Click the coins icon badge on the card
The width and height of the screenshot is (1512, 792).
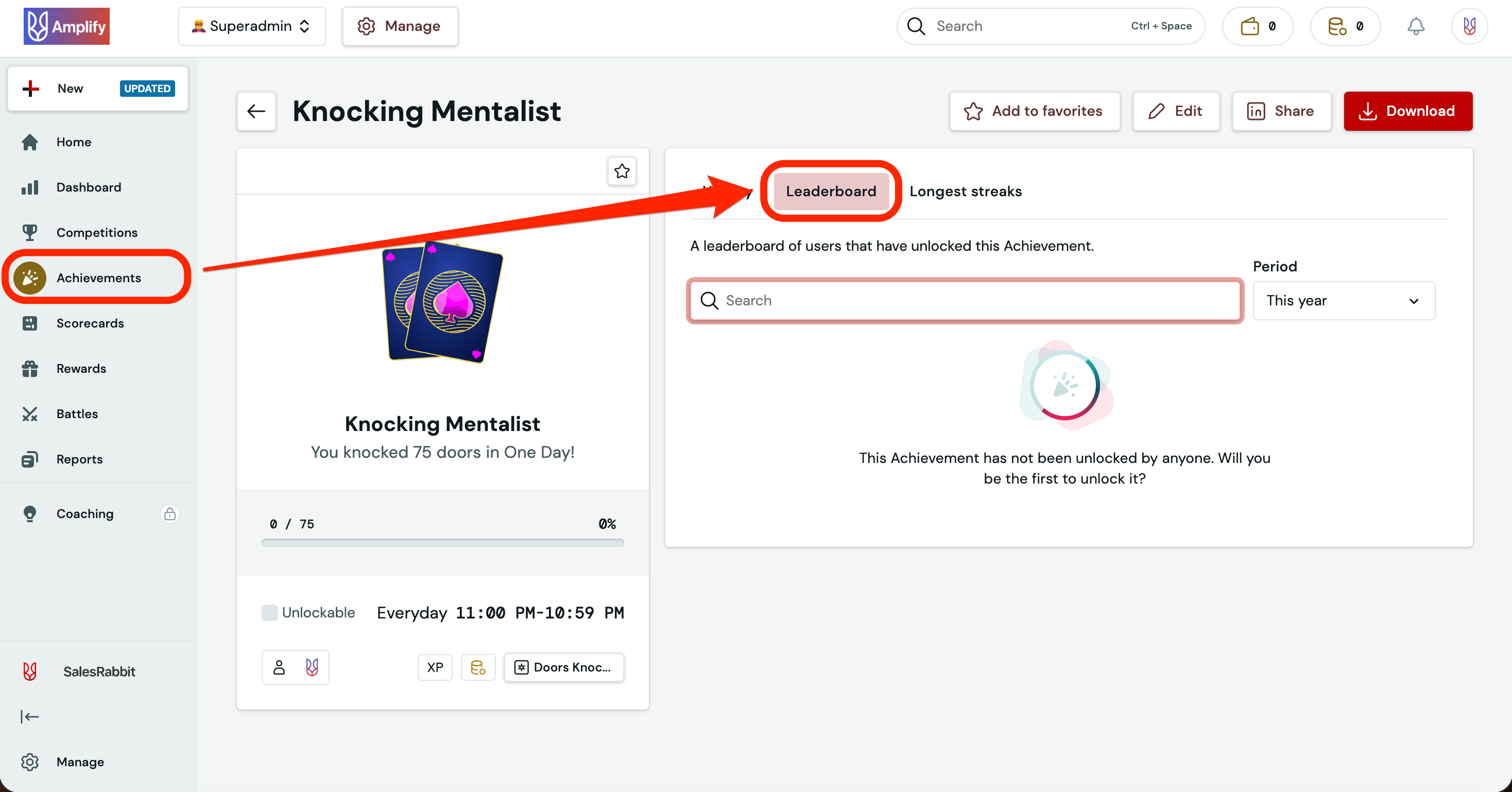pyautogui.click(x=478, y=667)
